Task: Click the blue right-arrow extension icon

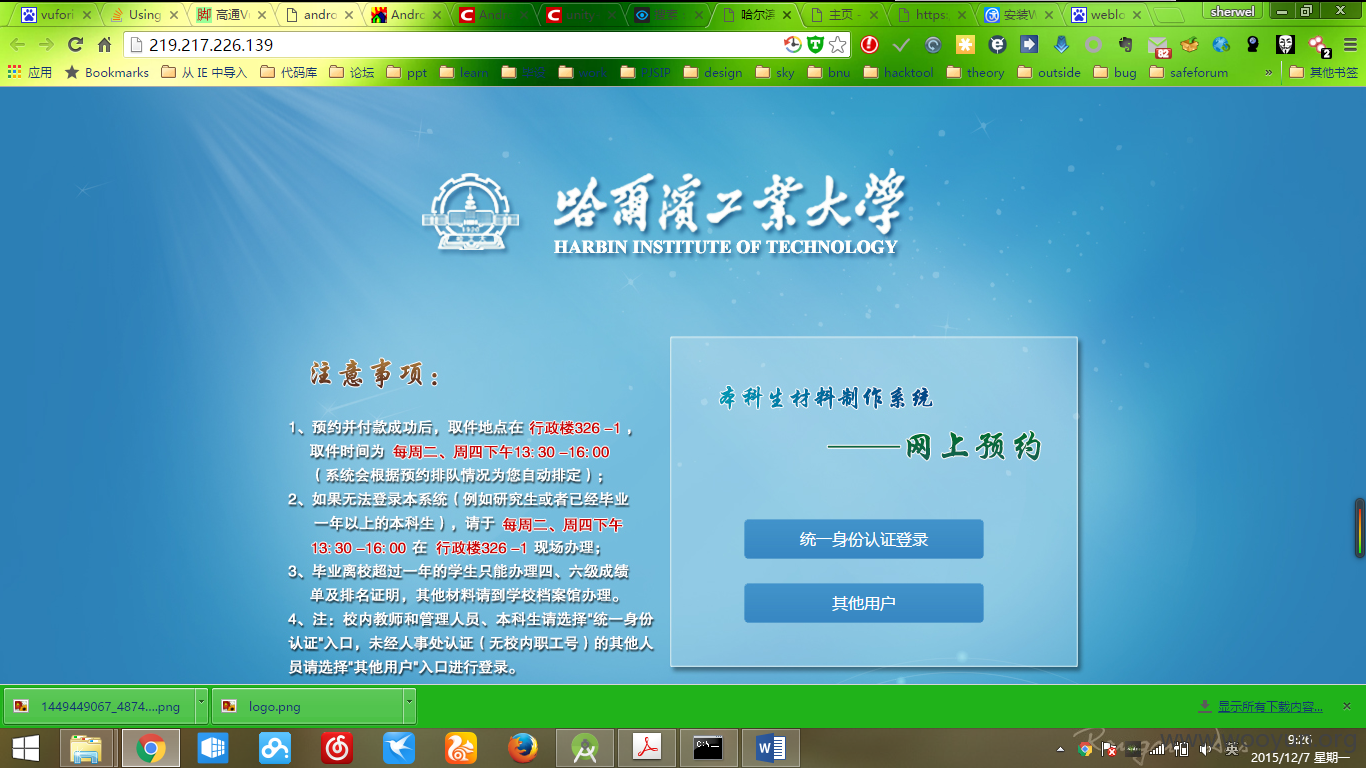Action: (1029, 45)
